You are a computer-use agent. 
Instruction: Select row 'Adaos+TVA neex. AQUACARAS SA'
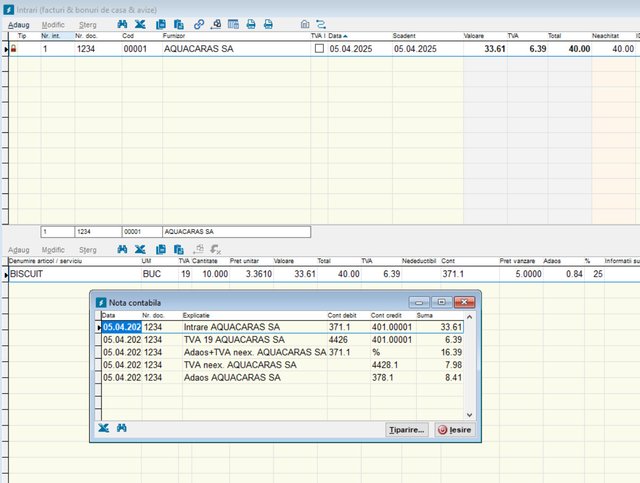coord(282,352)
